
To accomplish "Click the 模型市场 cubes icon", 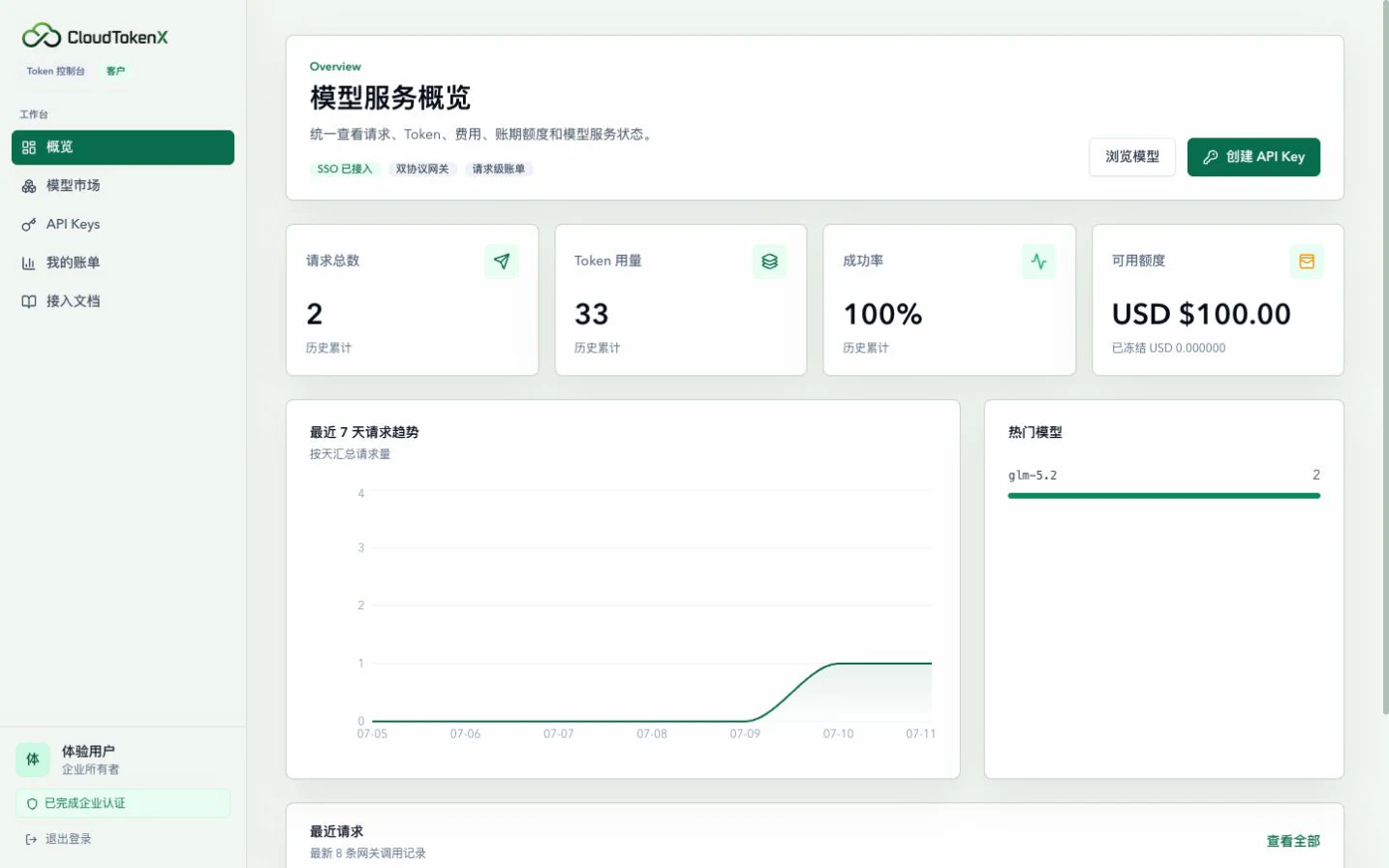I will coord(29,186).
